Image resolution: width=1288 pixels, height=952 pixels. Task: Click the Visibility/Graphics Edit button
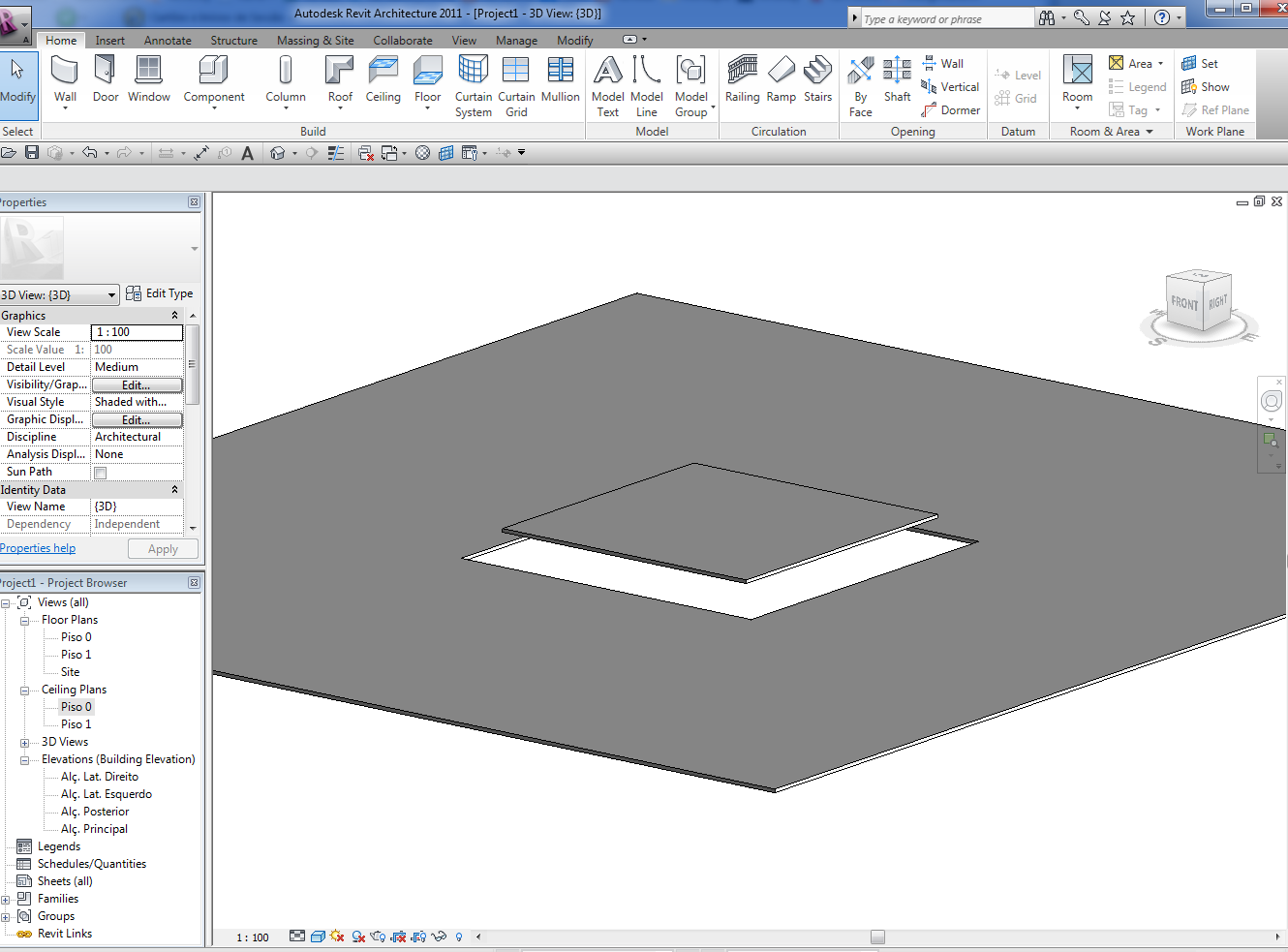(x=137, y=385)
